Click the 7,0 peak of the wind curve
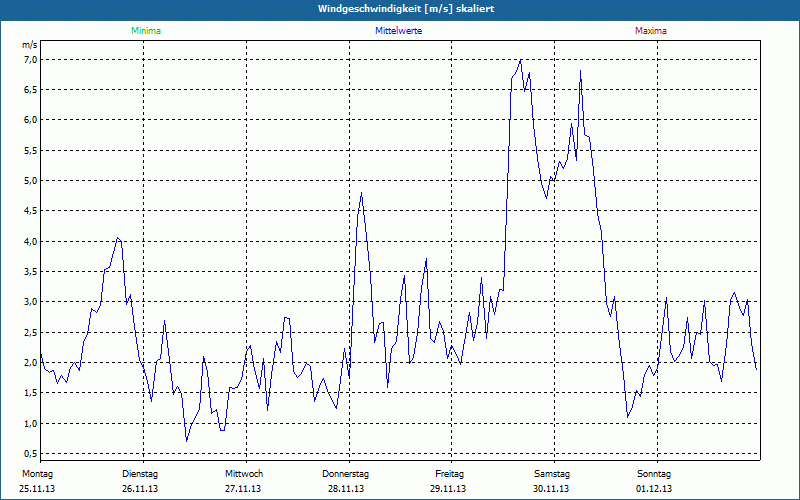 tap(520, 60)
